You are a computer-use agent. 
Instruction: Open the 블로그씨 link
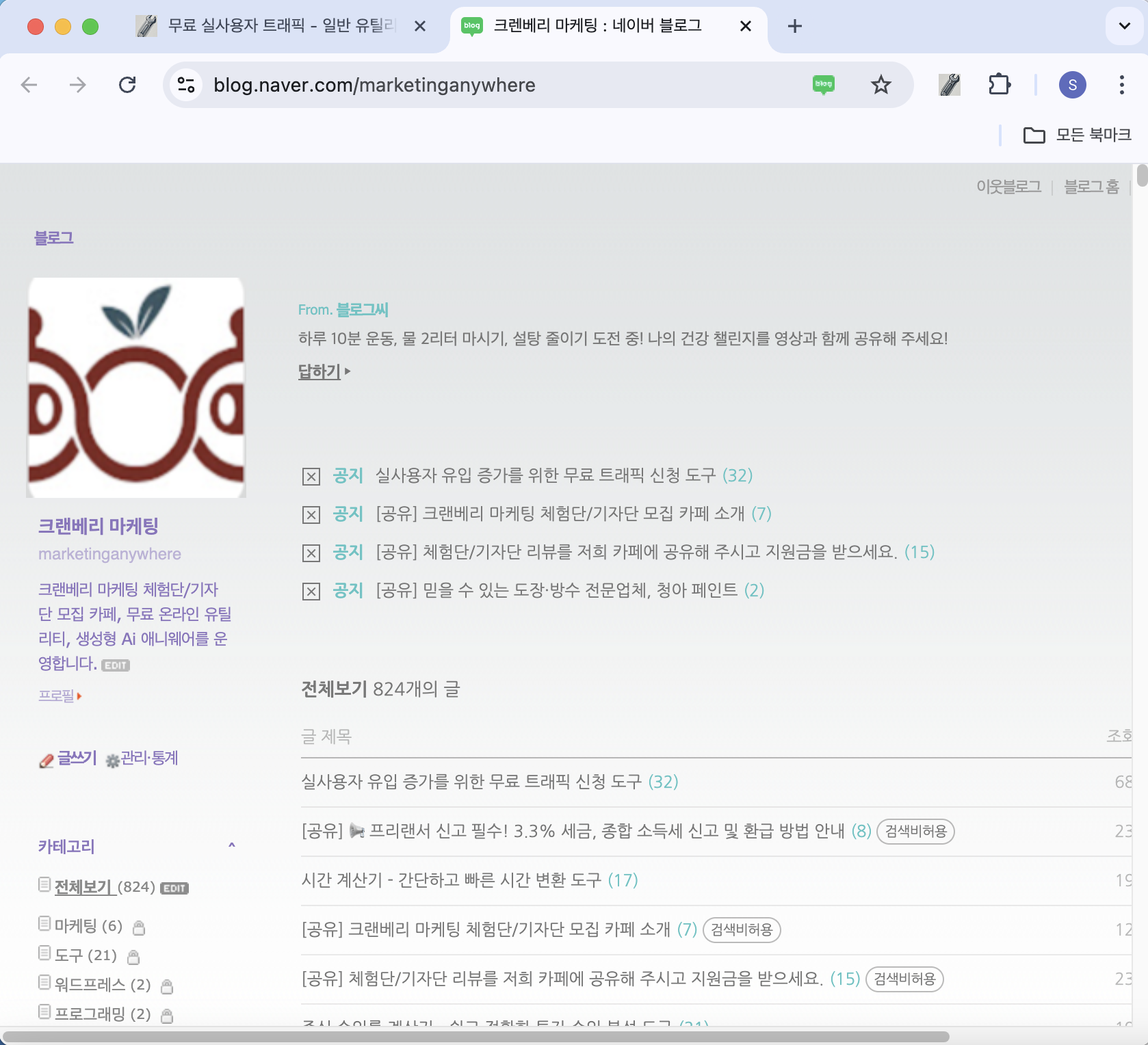point(363,310)
